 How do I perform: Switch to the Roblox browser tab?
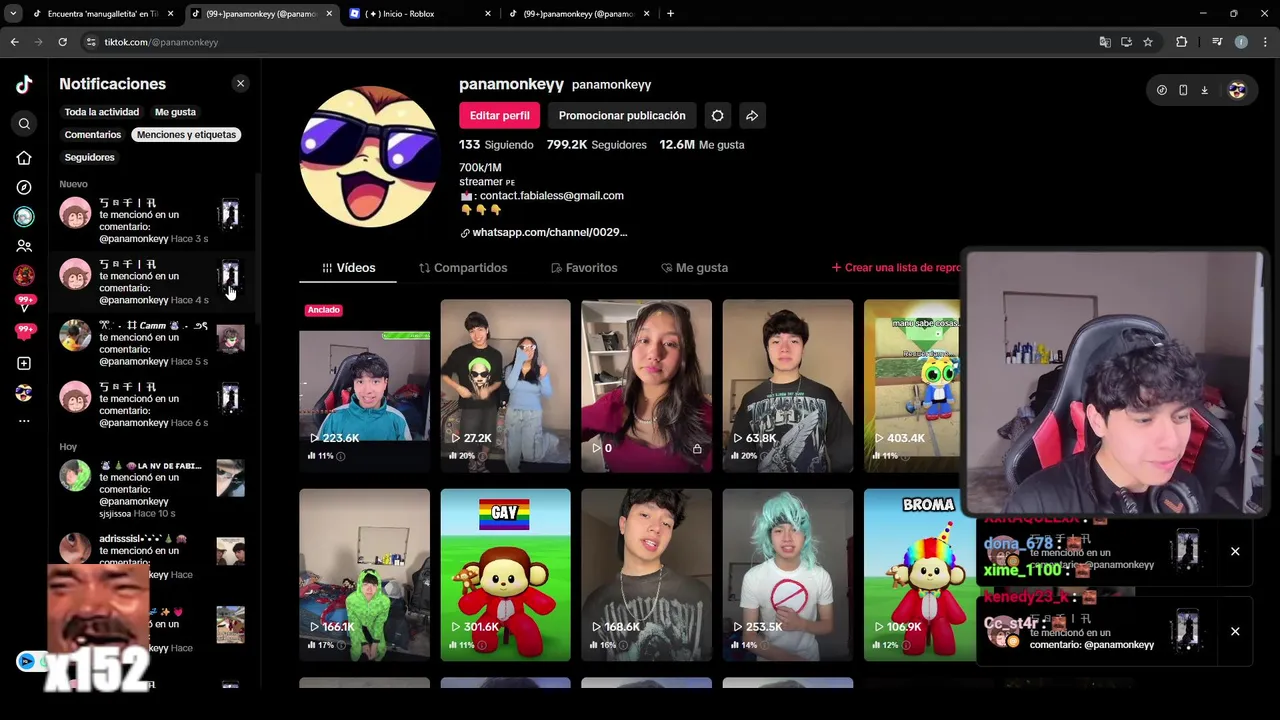[420, 14]
